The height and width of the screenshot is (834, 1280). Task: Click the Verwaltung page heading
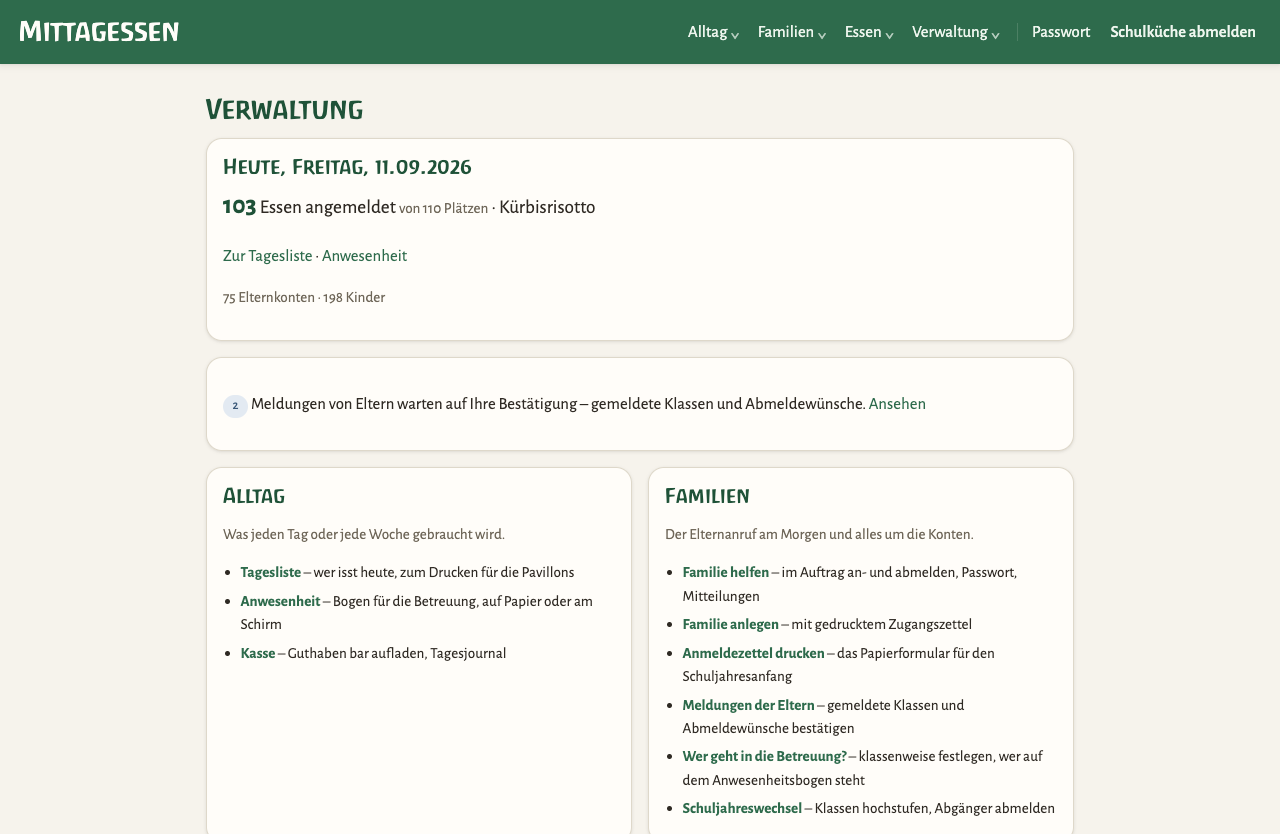pos(284,109)
